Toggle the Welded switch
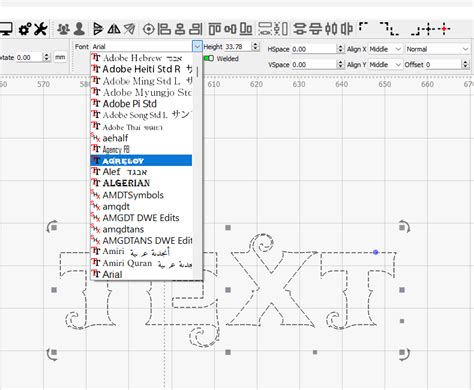The height and width of the screenshot is (390, 474). 209,58
